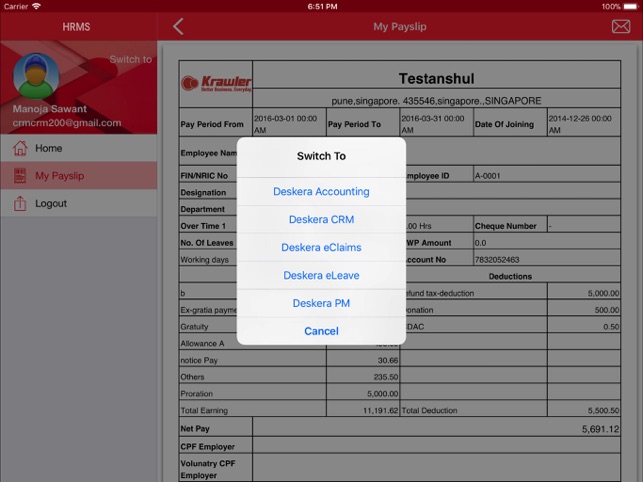Image resolution: width=643 pixels, height=482 pixels.
Task: Tap the My Payslip page title
Action: 400,27
